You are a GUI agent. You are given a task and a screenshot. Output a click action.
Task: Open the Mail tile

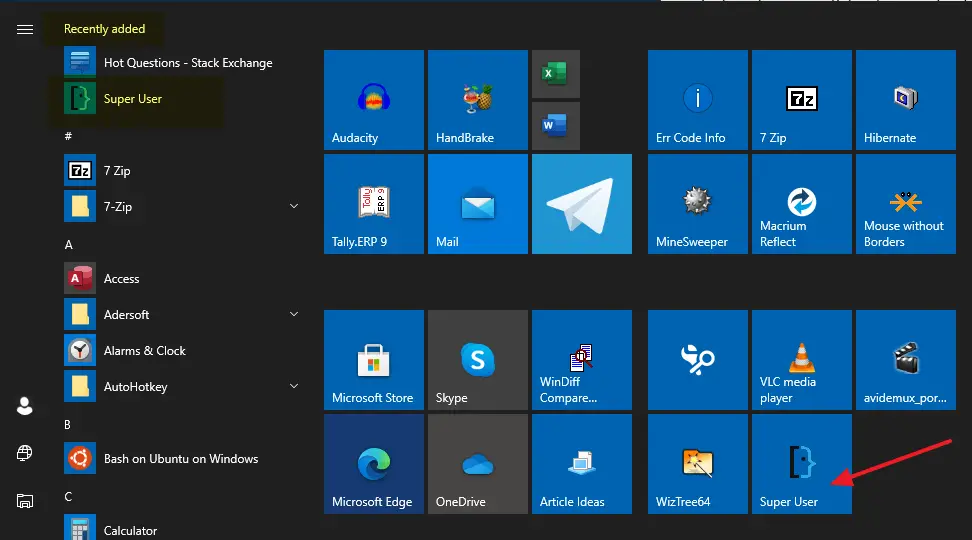pos(478,204)
